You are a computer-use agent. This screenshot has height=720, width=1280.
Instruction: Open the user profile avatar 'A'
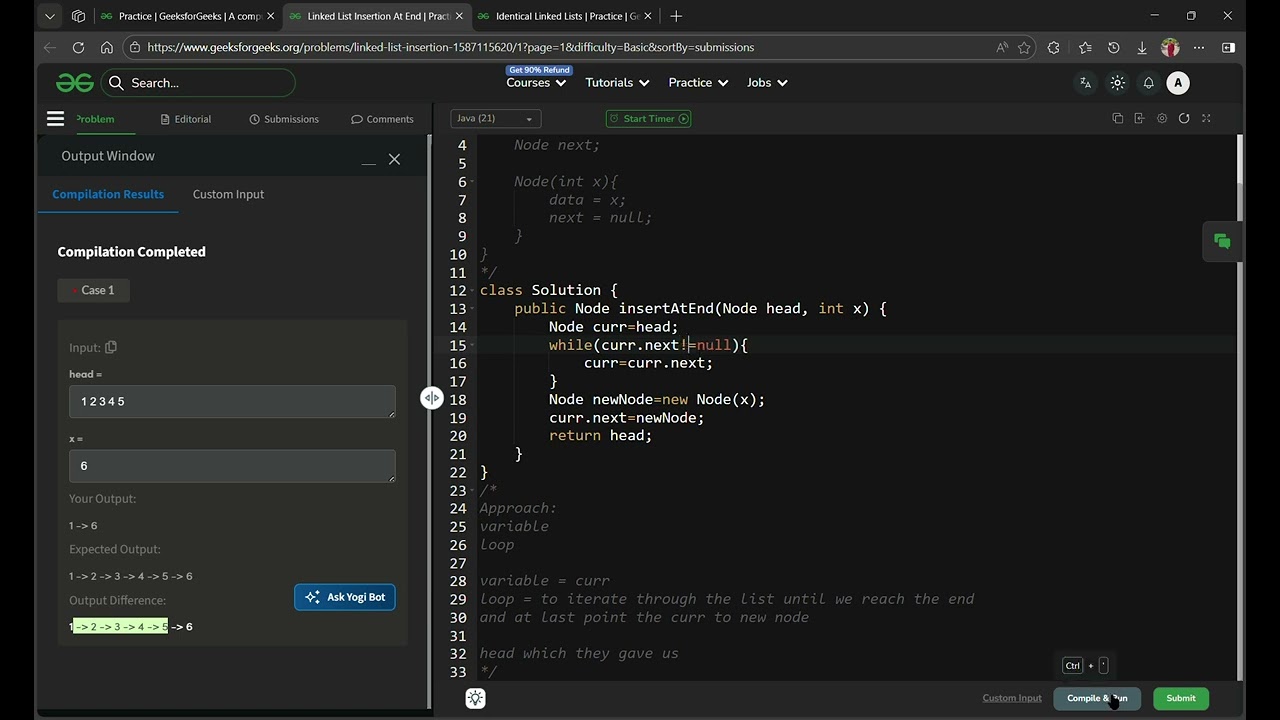[1178, 83]
